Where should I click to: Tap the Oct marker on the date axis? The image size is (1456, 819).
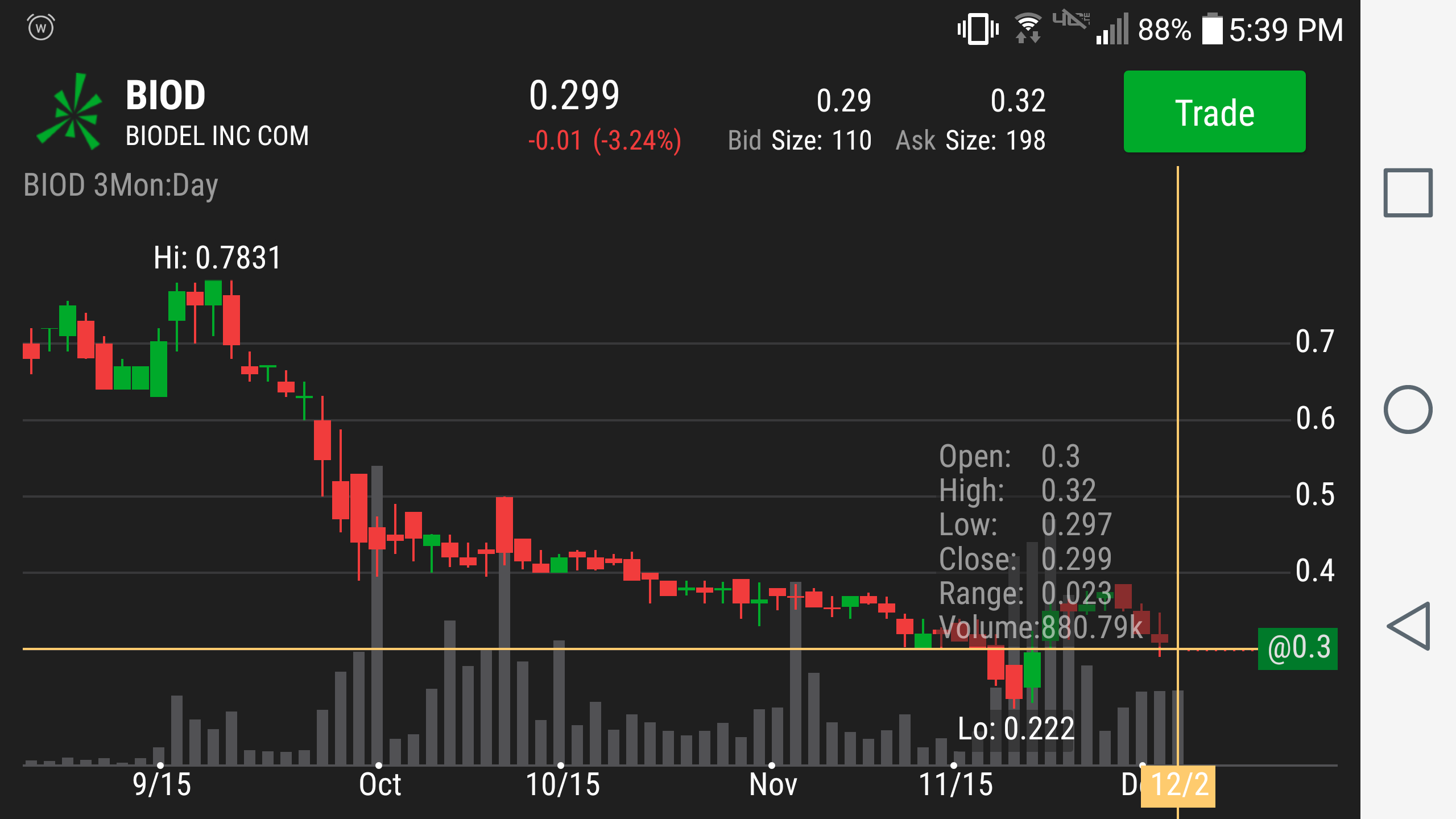pos(379,784)
